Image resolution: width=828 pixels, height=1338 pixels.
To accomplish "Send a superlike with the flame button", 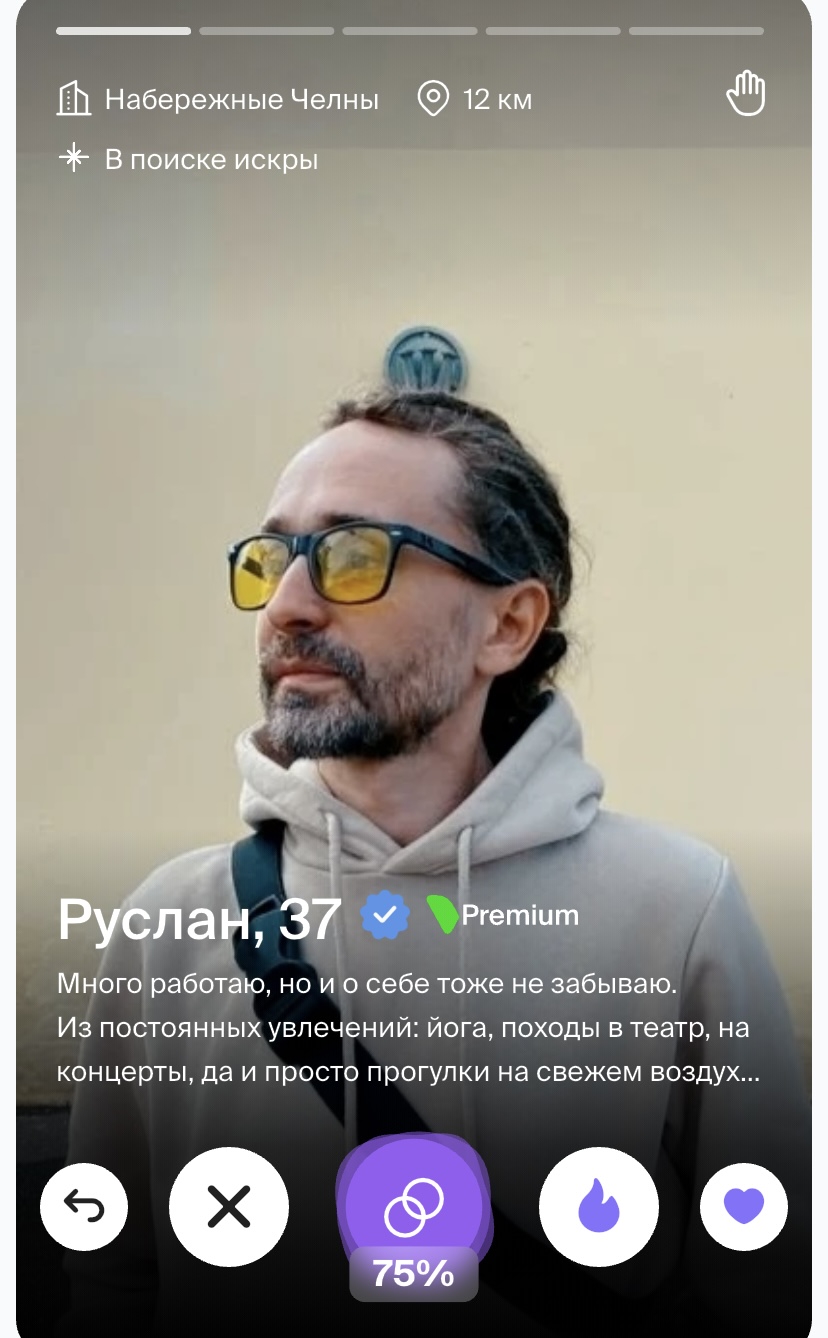I will 599,1207.
